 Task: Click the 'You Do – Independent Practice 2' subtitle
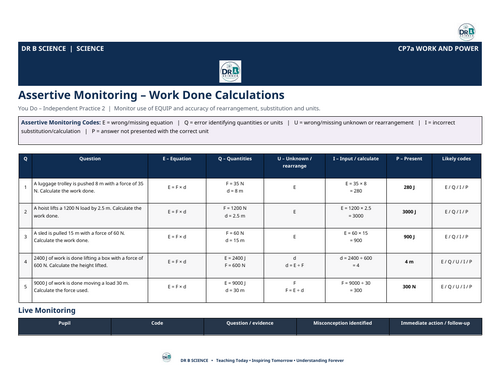[61, 108]
